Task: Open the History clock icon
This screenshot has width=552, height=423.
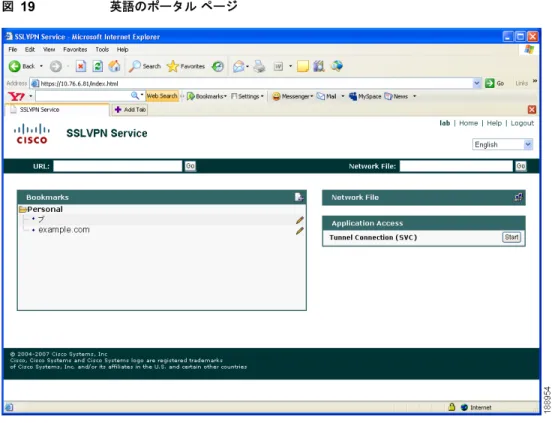Action: click(218, 66)
